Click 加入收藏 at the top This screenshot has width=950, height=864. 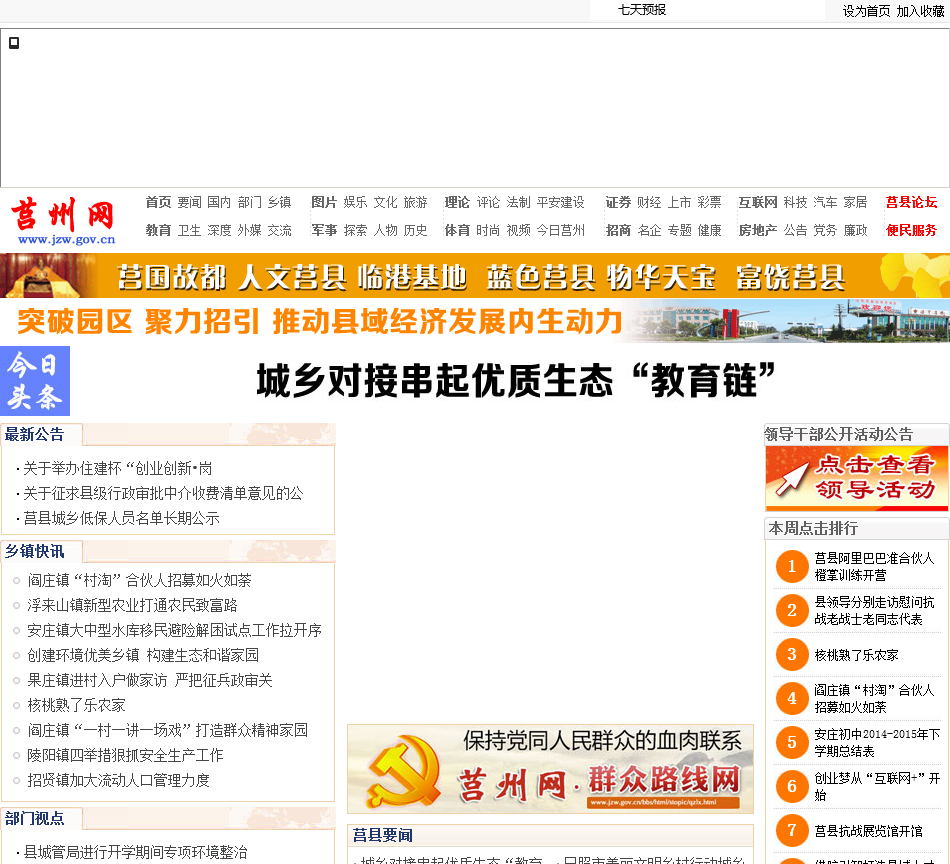[x=920, y=11]
